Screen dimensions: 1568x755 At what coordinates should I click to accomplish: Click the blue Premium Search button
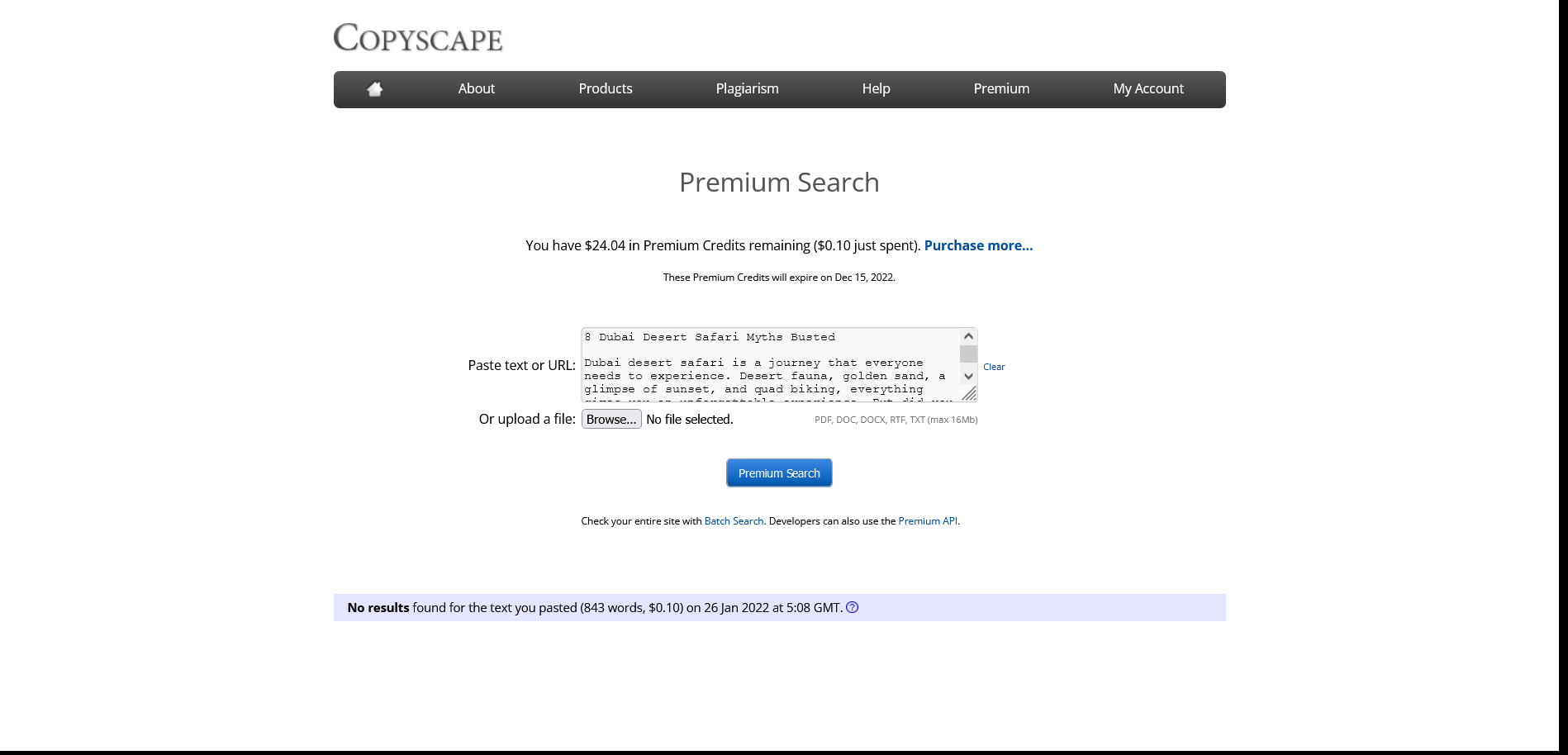point(779,473)
